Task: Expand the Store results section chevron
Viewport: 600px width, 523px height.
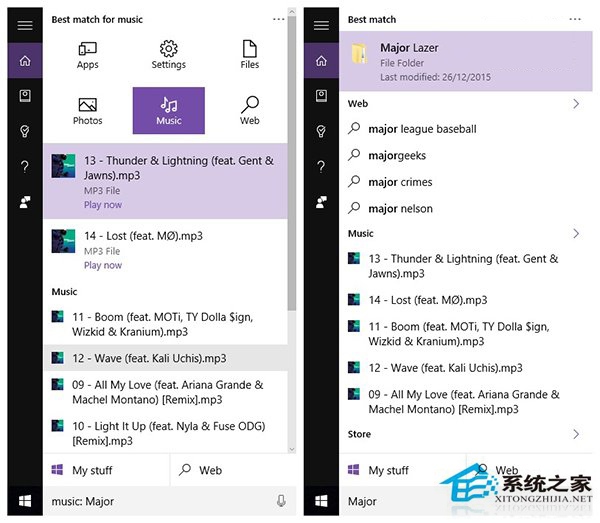Action: pos(576,434)
